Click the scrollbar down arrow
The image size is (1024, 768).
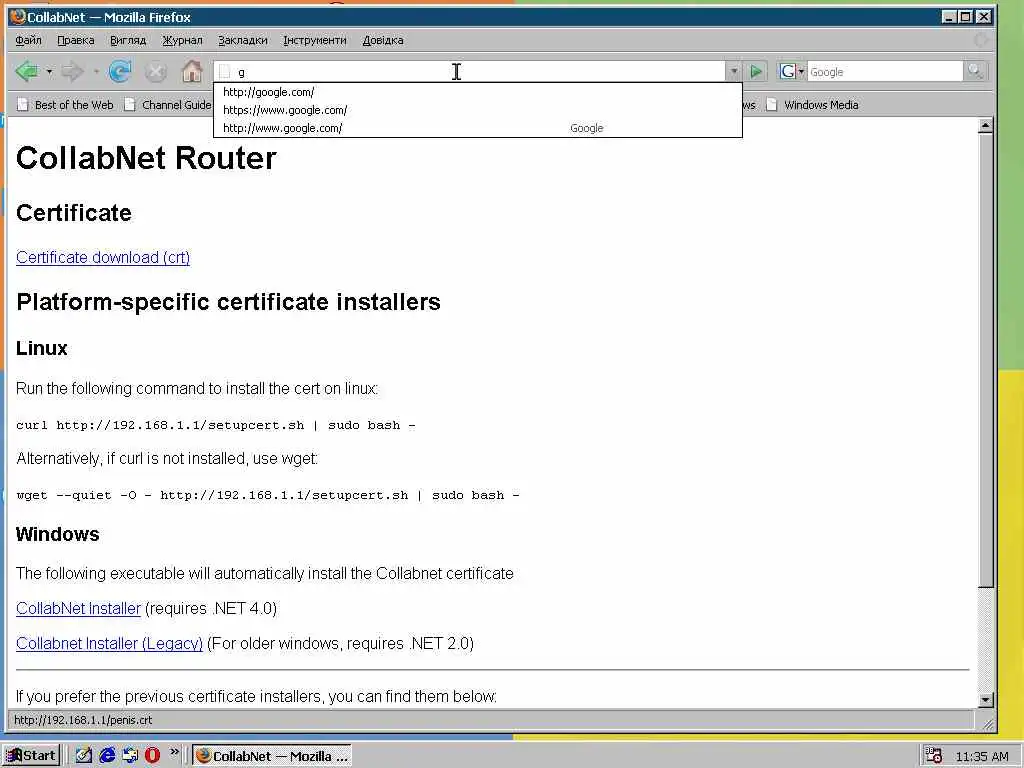pos(985,699)
